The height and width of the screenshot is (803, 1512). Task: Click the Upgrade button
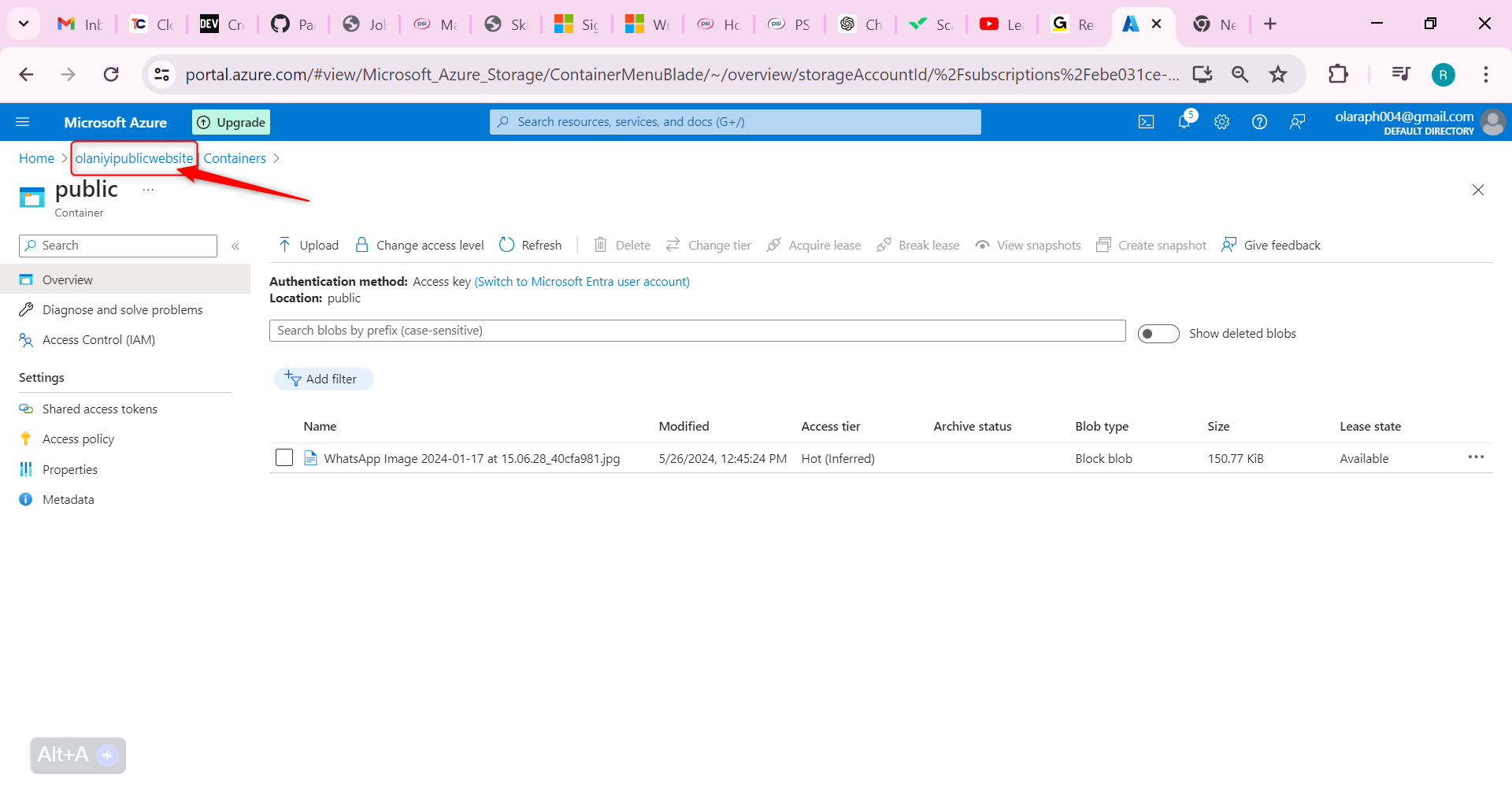231,122
